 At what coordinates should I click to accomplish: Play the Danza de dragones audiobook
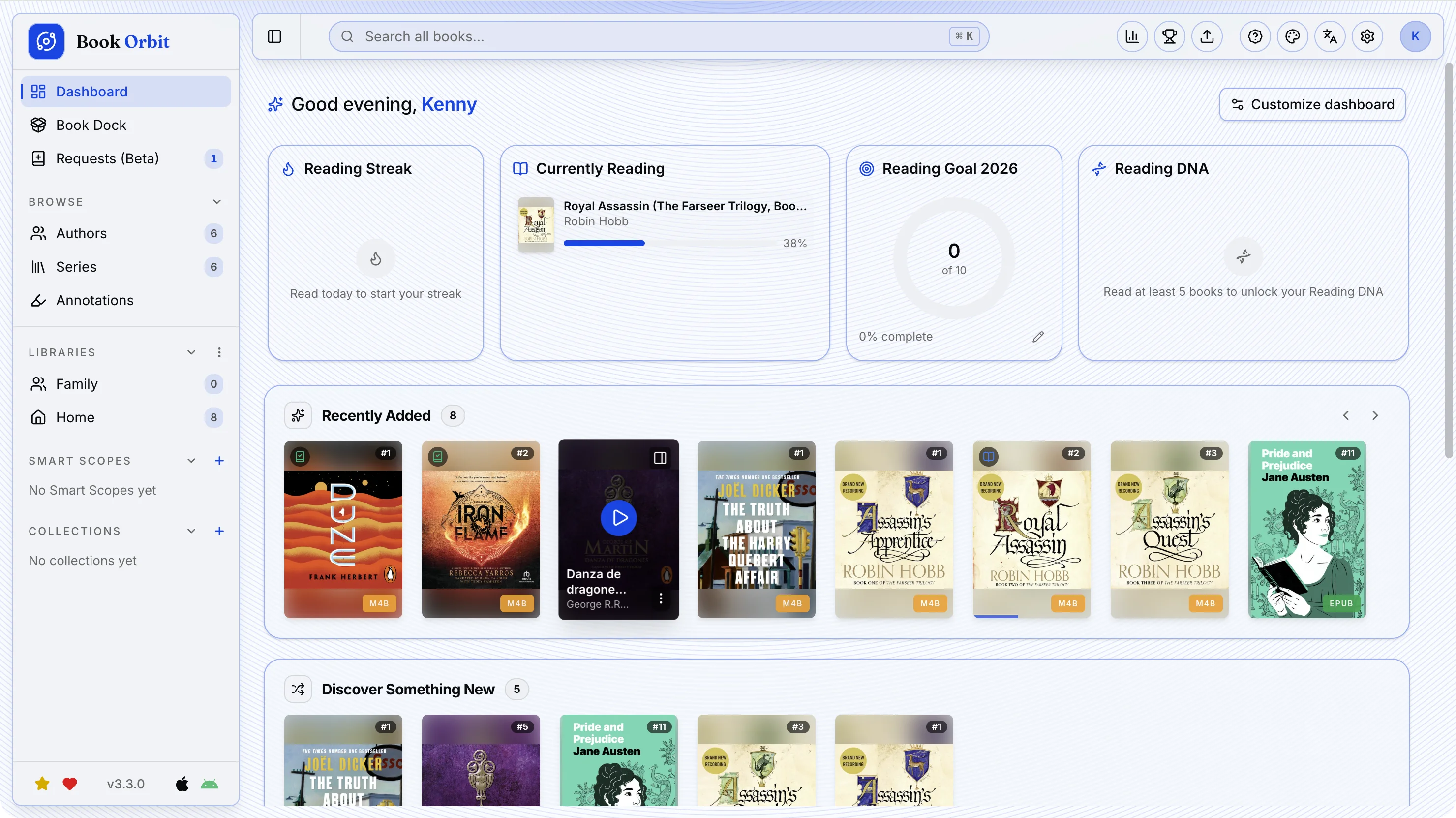pyautogui.click(x=618, y=518)
